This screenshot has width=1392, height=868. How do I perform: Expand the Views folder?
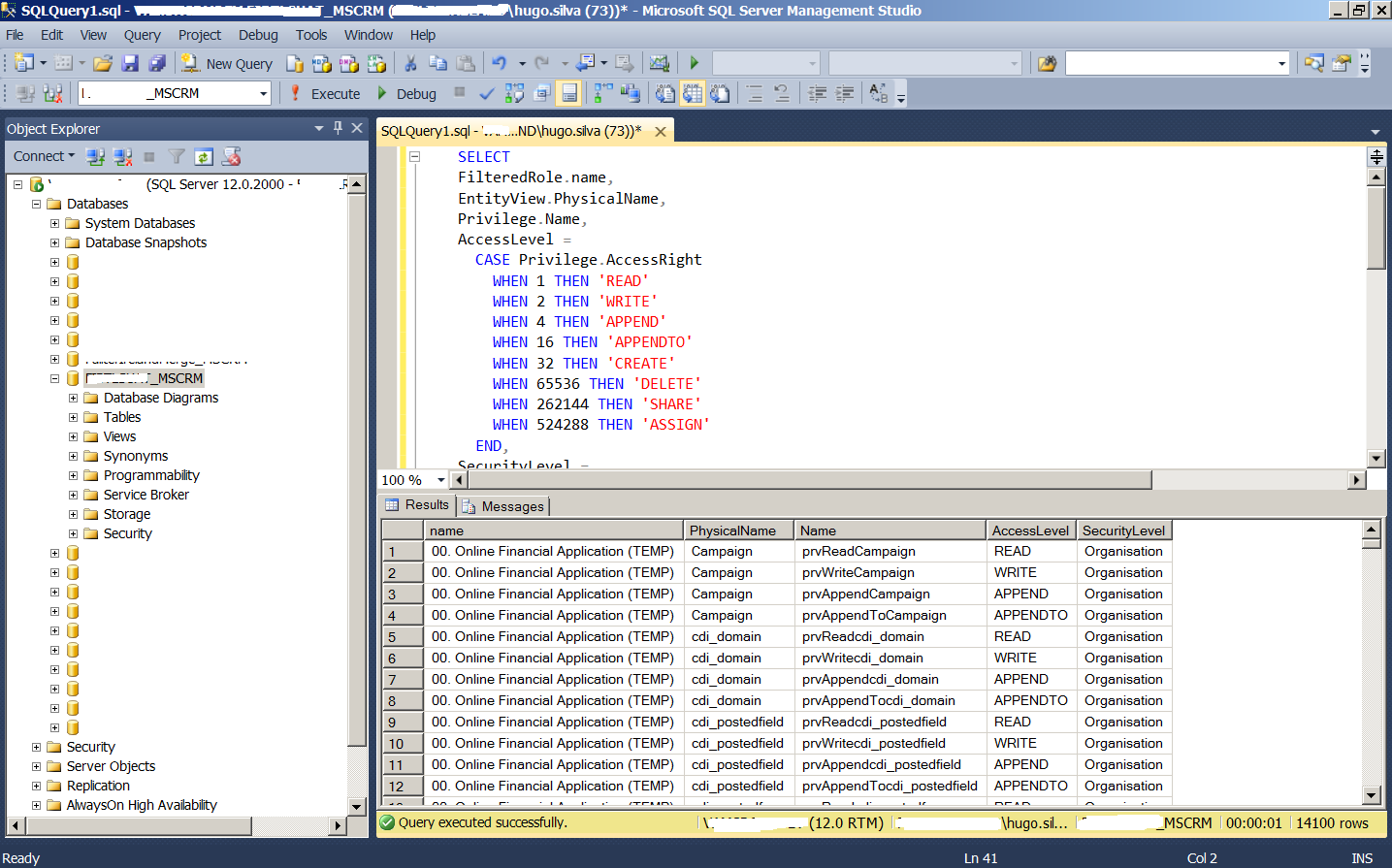73,436
